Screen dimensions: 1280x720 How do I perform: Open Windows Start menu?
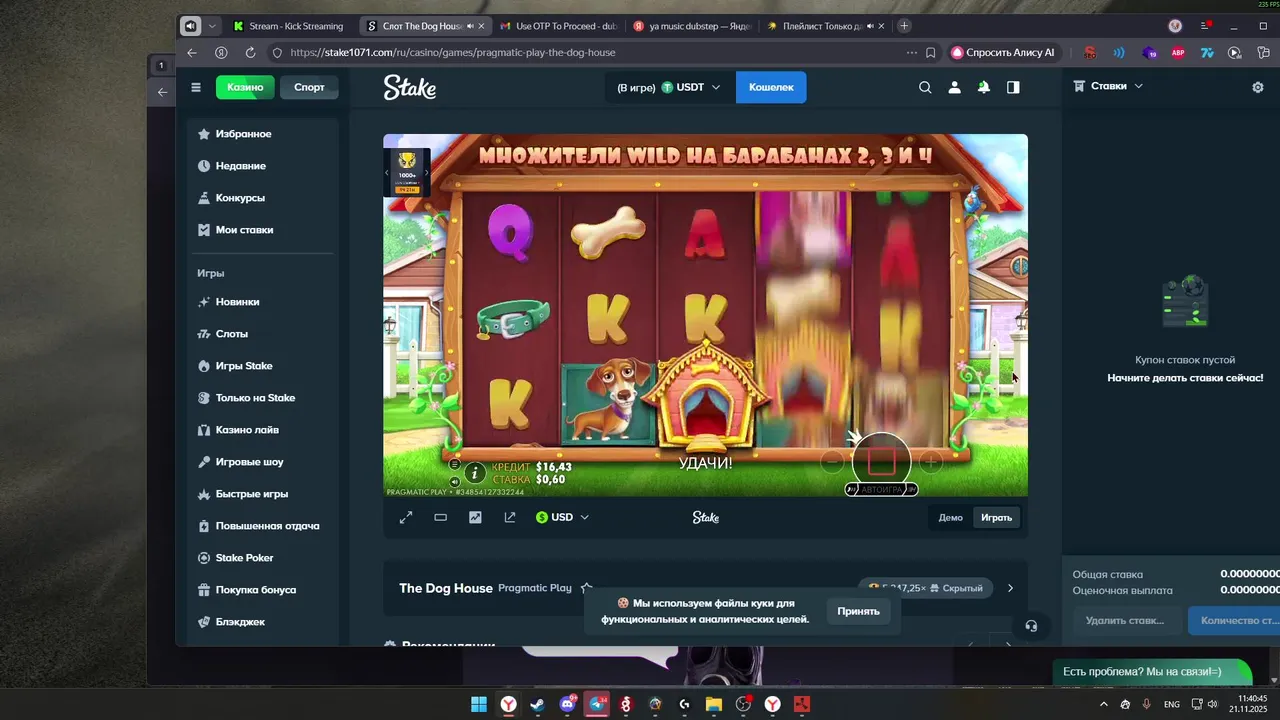point(479,704)
